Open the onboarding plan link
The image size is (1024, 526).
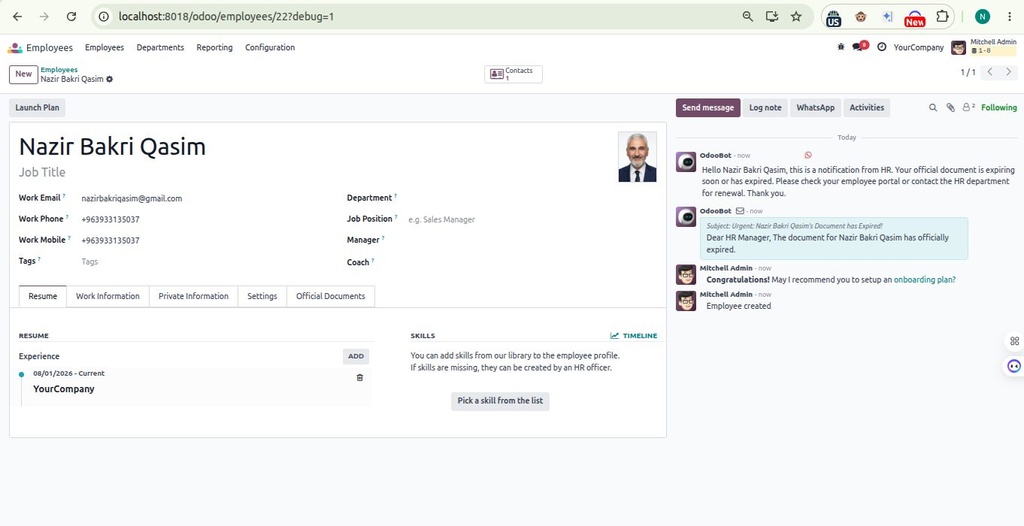pos(925,280)
